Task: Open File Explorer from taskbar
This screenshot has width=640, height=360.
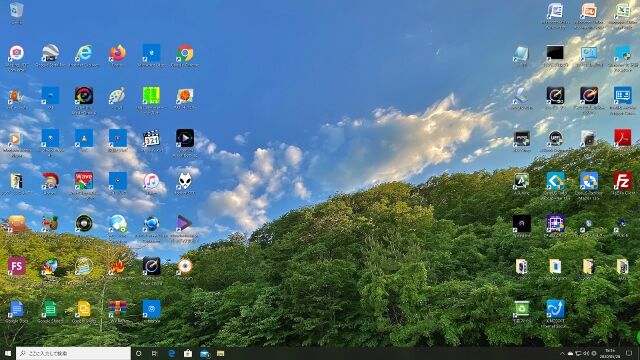Action: (x=220, y=353)
